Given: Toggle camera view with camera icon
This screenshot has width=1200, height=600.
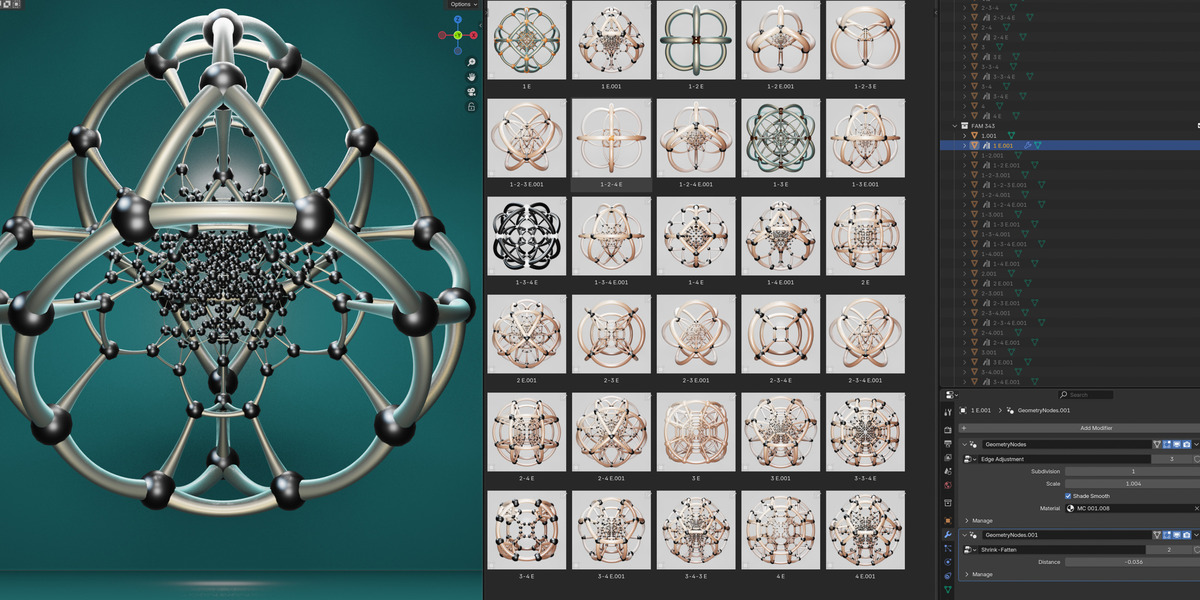Looking at the screenshot, I should pyautogui.click(x=471, y=92).
